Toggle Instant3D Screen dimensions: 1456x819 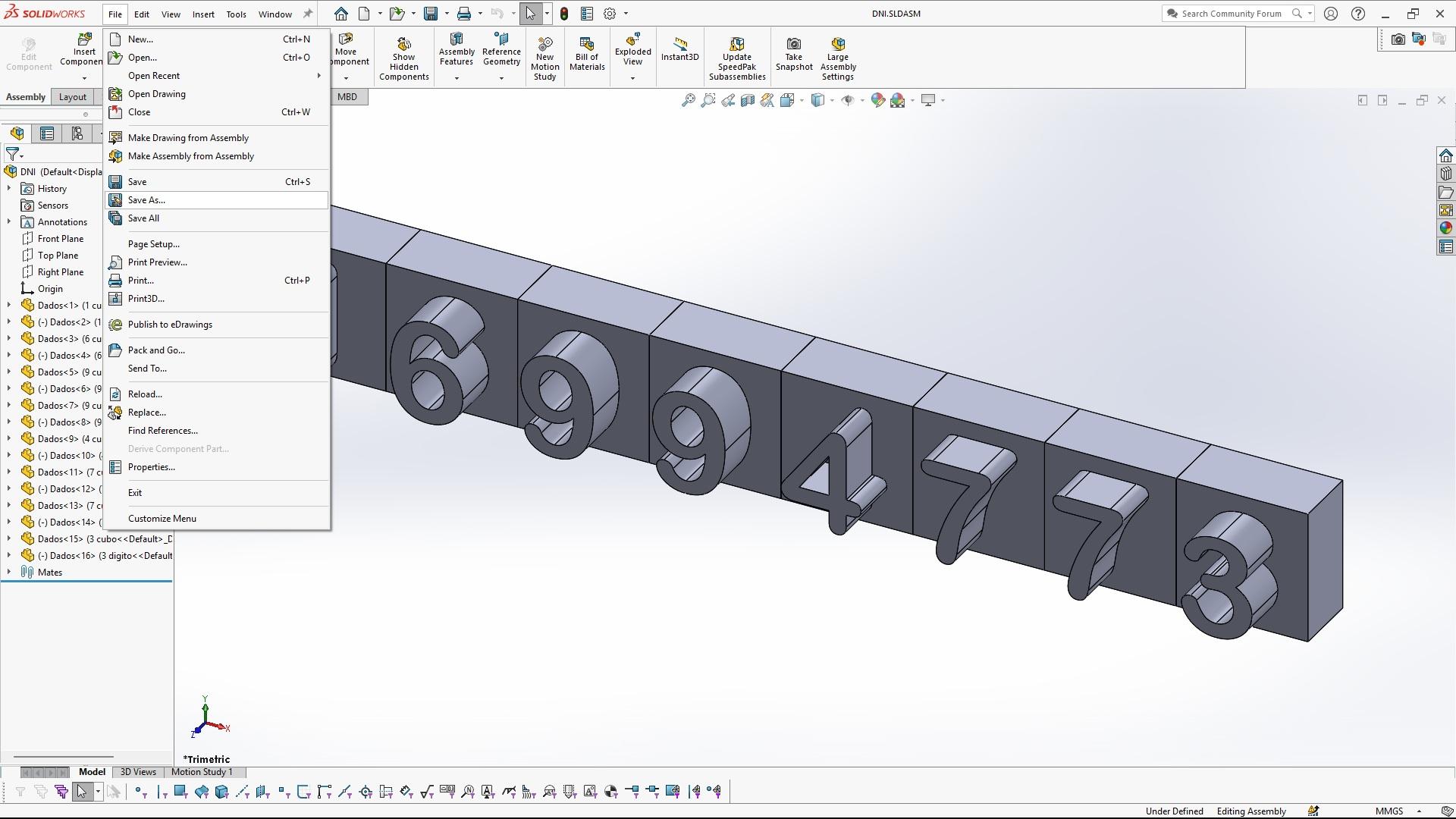coord(680,49)
